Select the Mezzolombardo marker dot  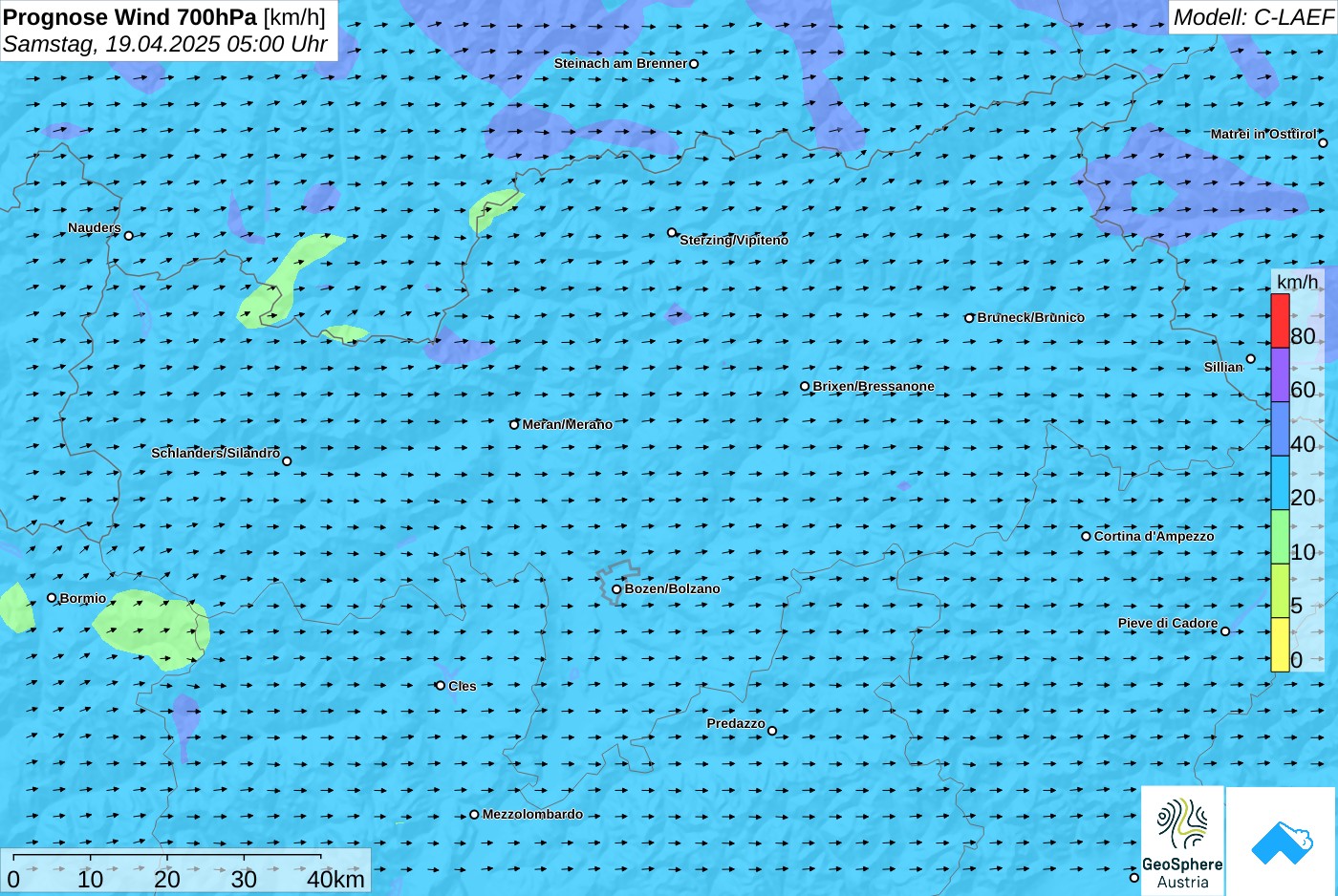point(474,815)
